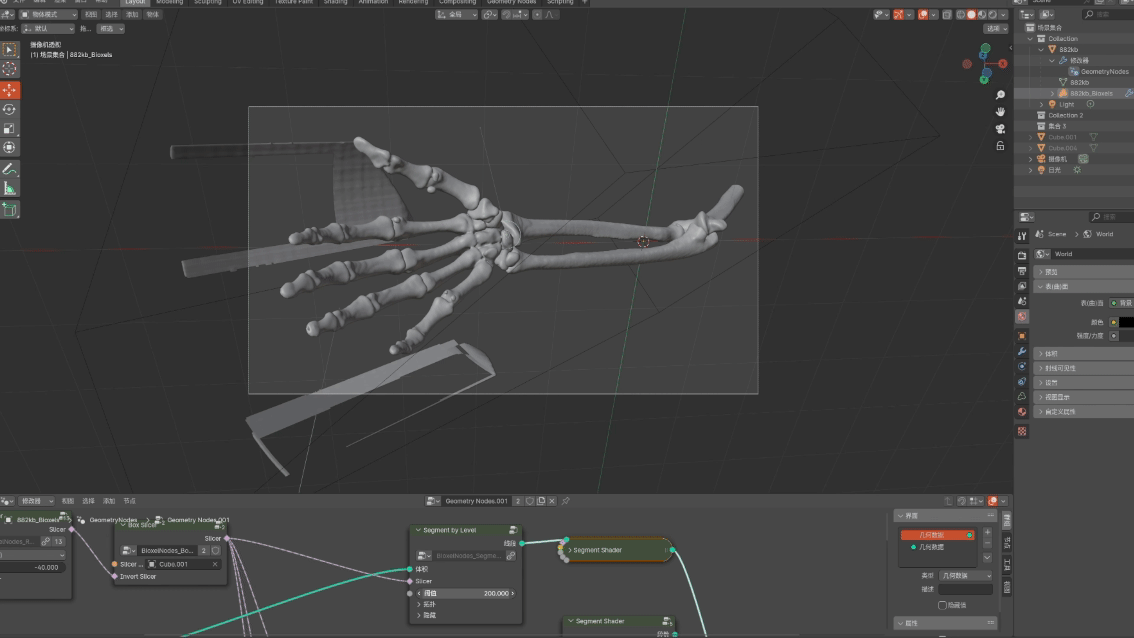Toggle camera view with the camera gizmo icon
This screenshot has height=638, width=1134.
coord(1000,129)
